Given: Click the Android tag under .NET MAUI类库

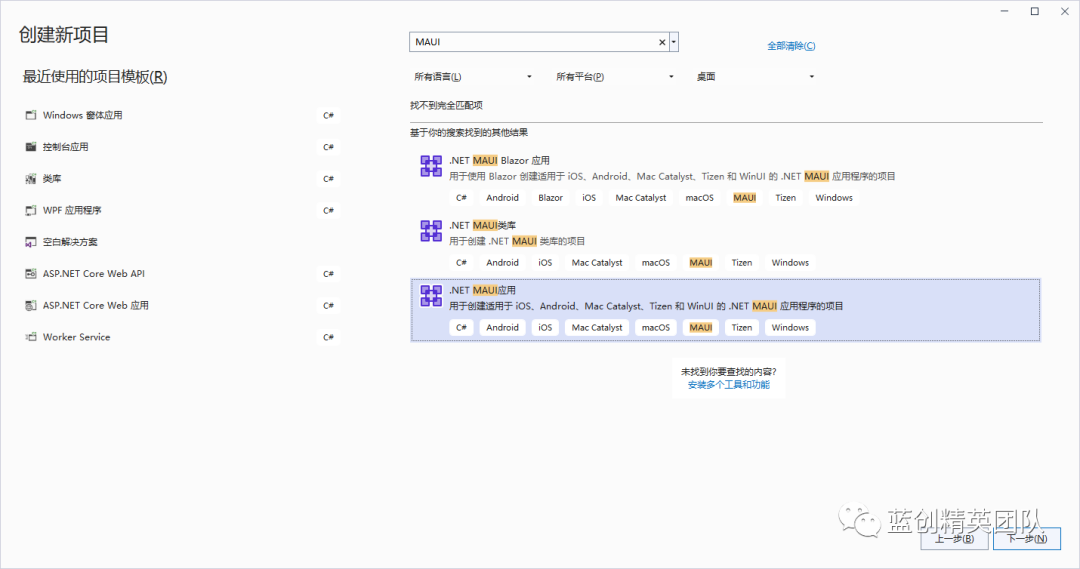Looking at the screenshot, I should click(x=502, y=262).
